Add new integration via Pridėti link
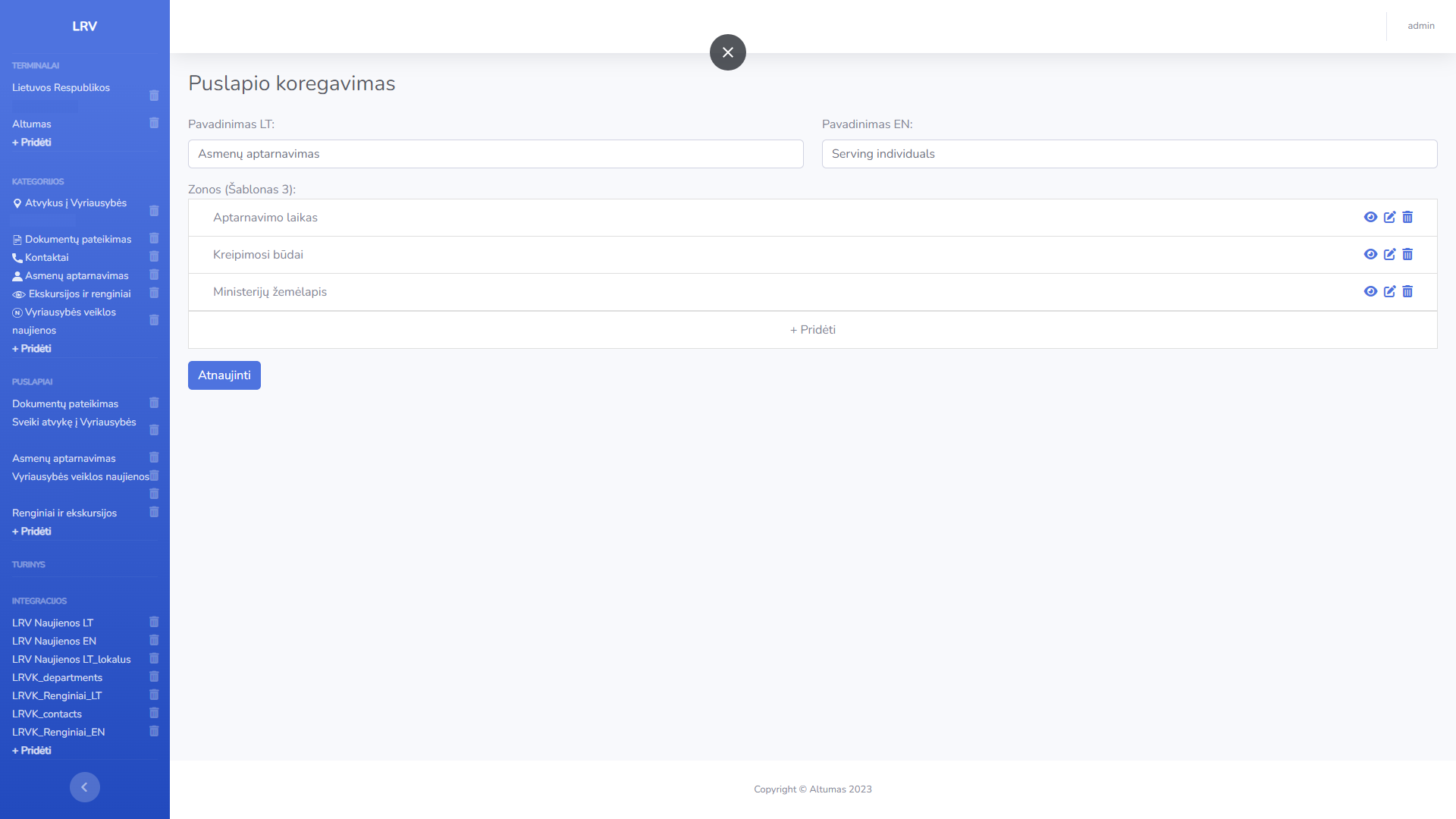1456x819 pixels. click(x=32, y=751)
